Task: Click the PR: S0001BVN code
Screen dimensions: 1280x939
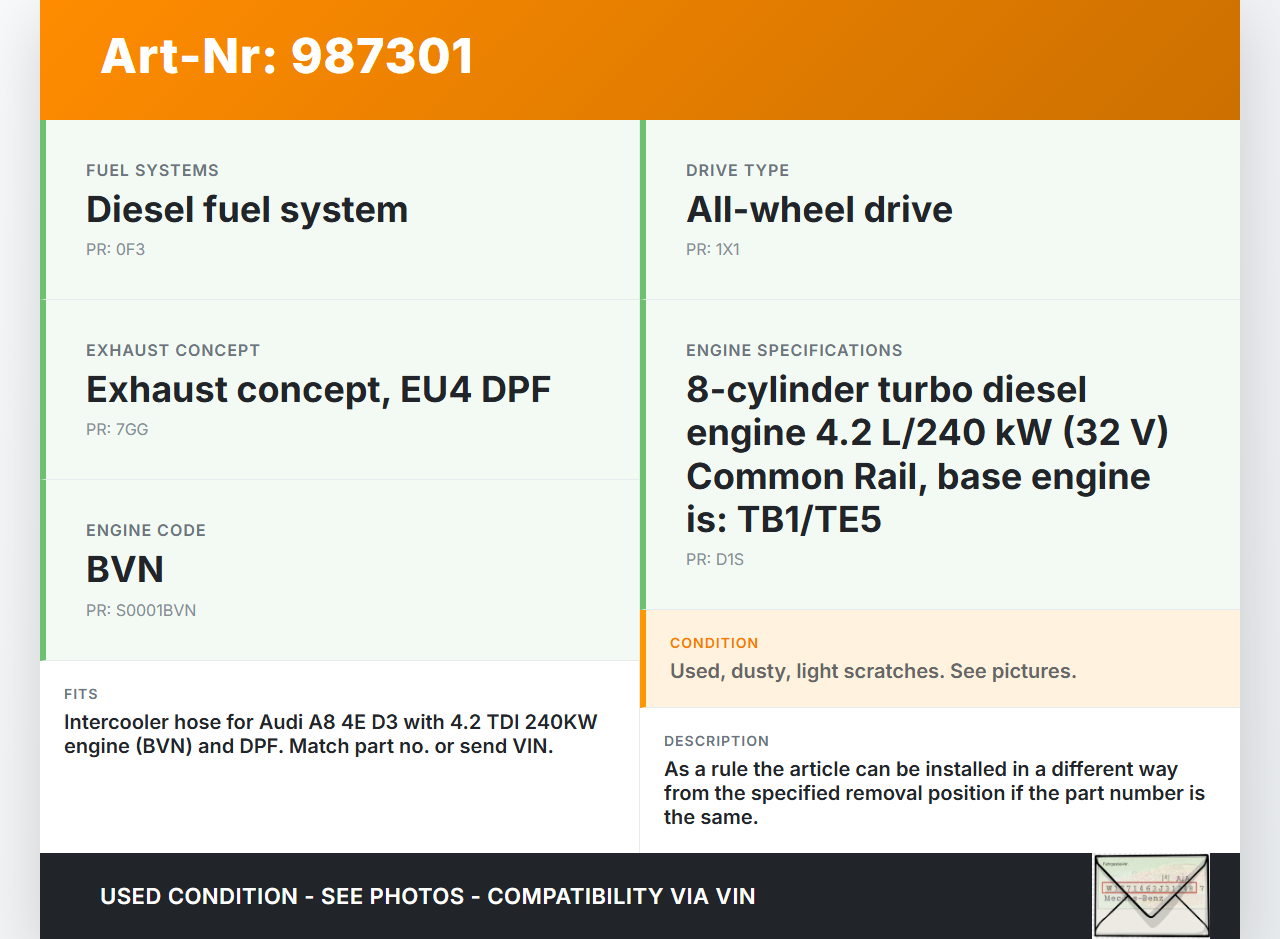Action: click(x=141, y=610)
